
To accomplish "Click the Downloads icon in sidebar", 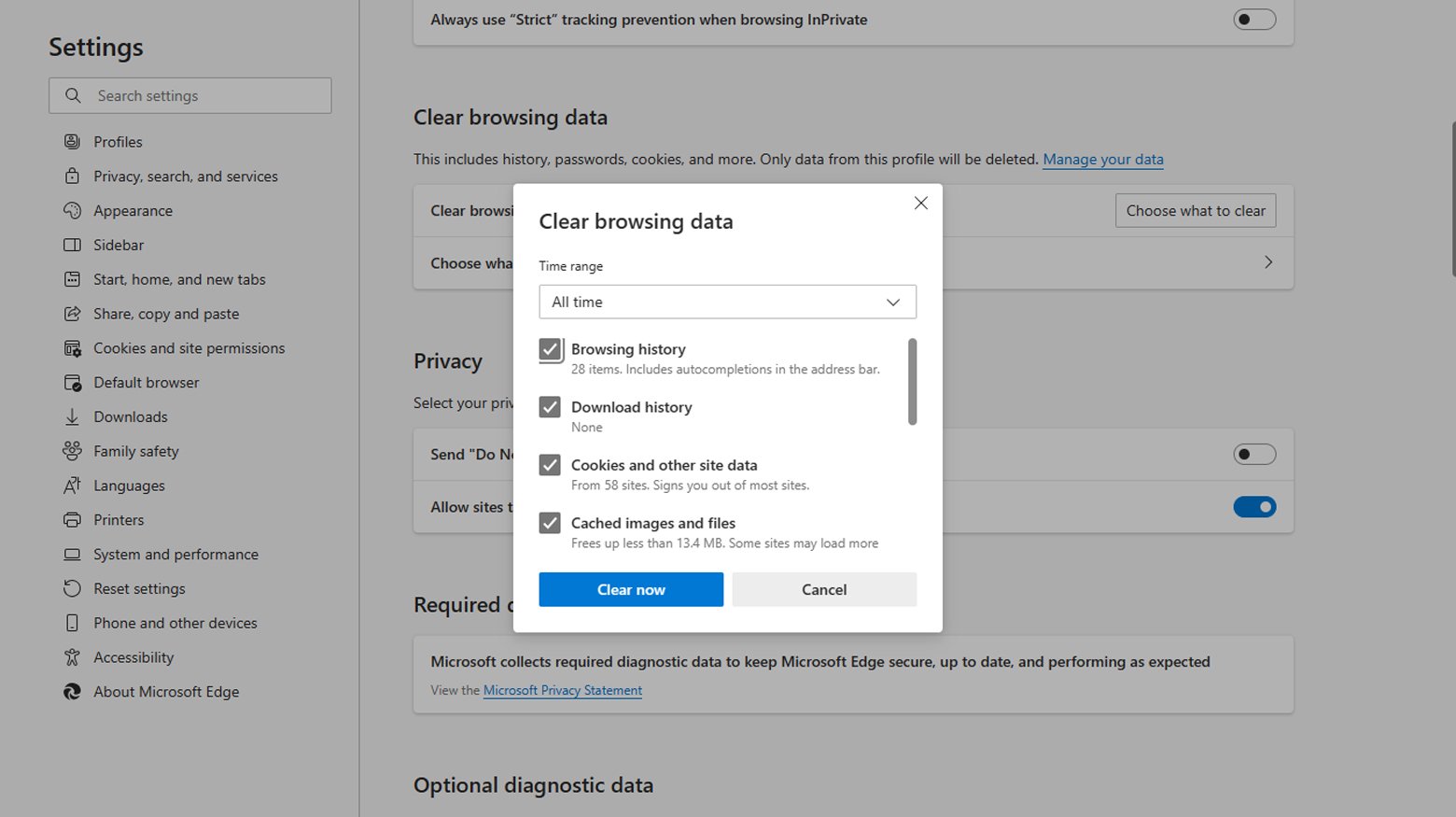I will point(72,416).
